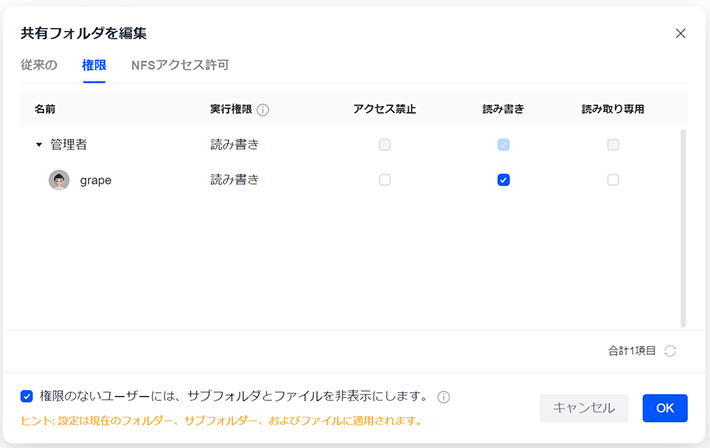Image resolution: width=710 pixels, height=448 pixels.
Task: Collapse the 管理者 group row
Action: point(39,145)
